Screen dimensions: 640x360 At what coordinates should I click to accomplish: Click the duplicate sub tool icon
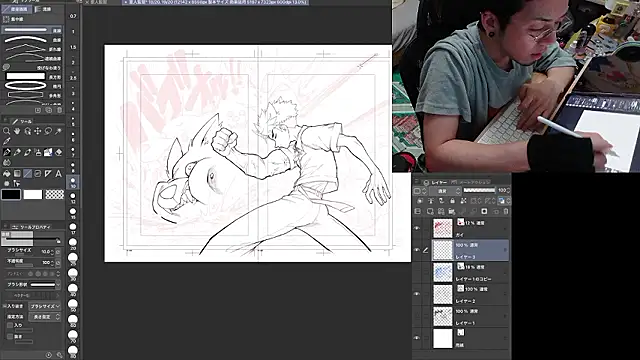click(49, 110)
